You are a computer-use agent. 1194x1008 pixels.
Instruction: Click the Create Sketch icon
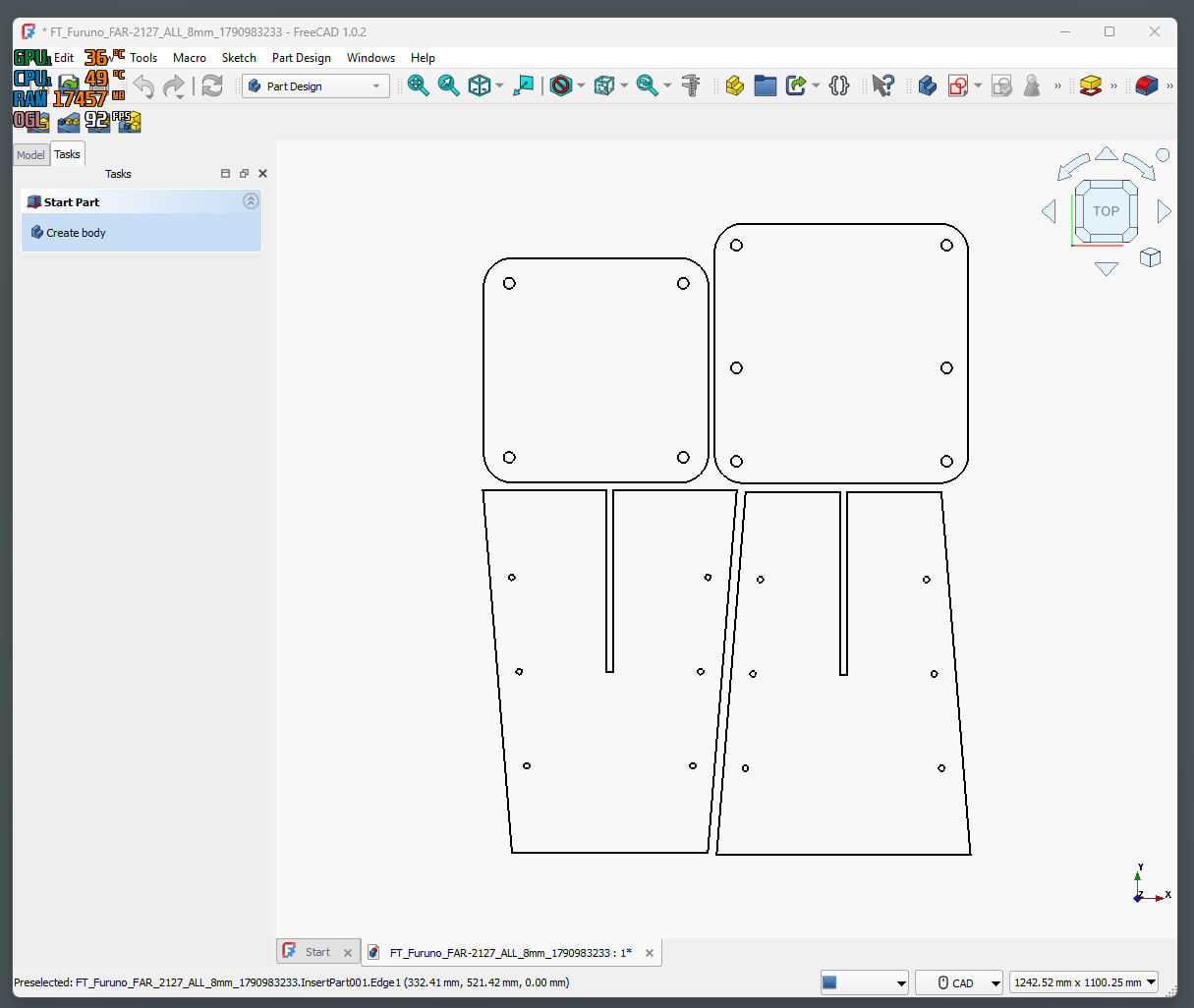[x=958, y=85]
